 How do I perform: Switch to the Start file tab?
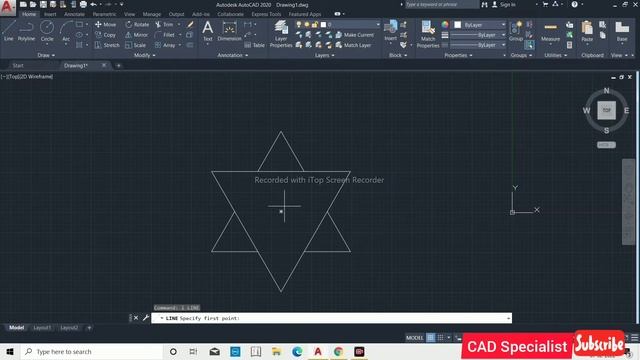(x=18, y=65)
